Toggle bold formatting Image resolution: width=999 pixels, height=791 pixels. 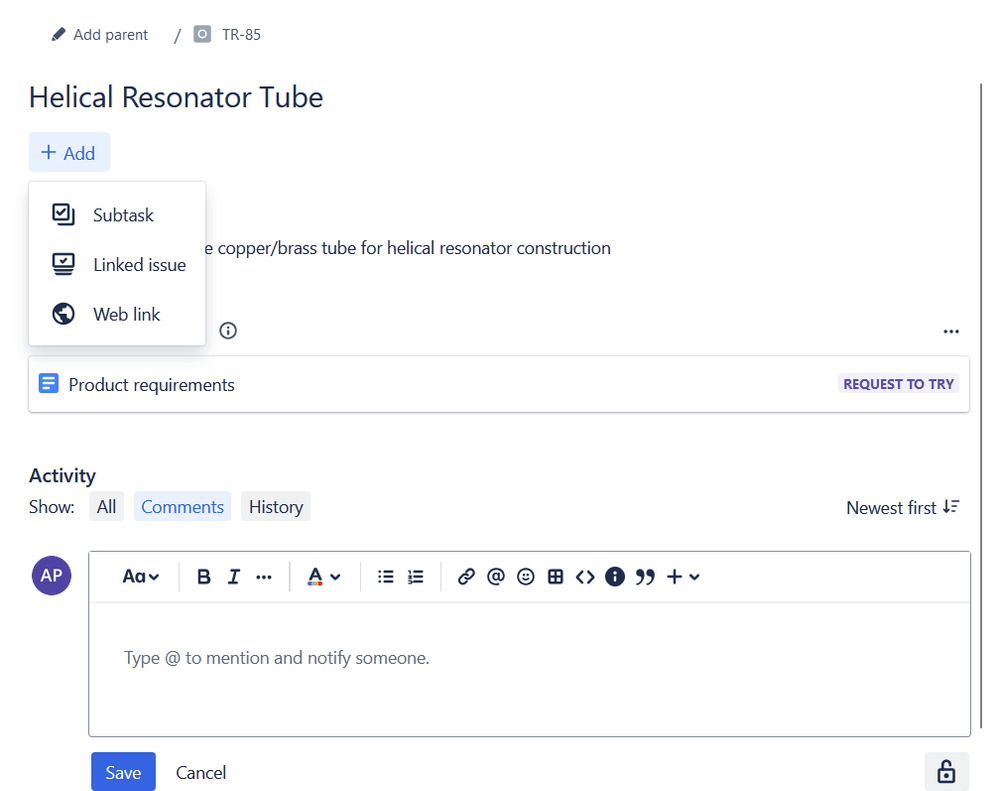203,576
